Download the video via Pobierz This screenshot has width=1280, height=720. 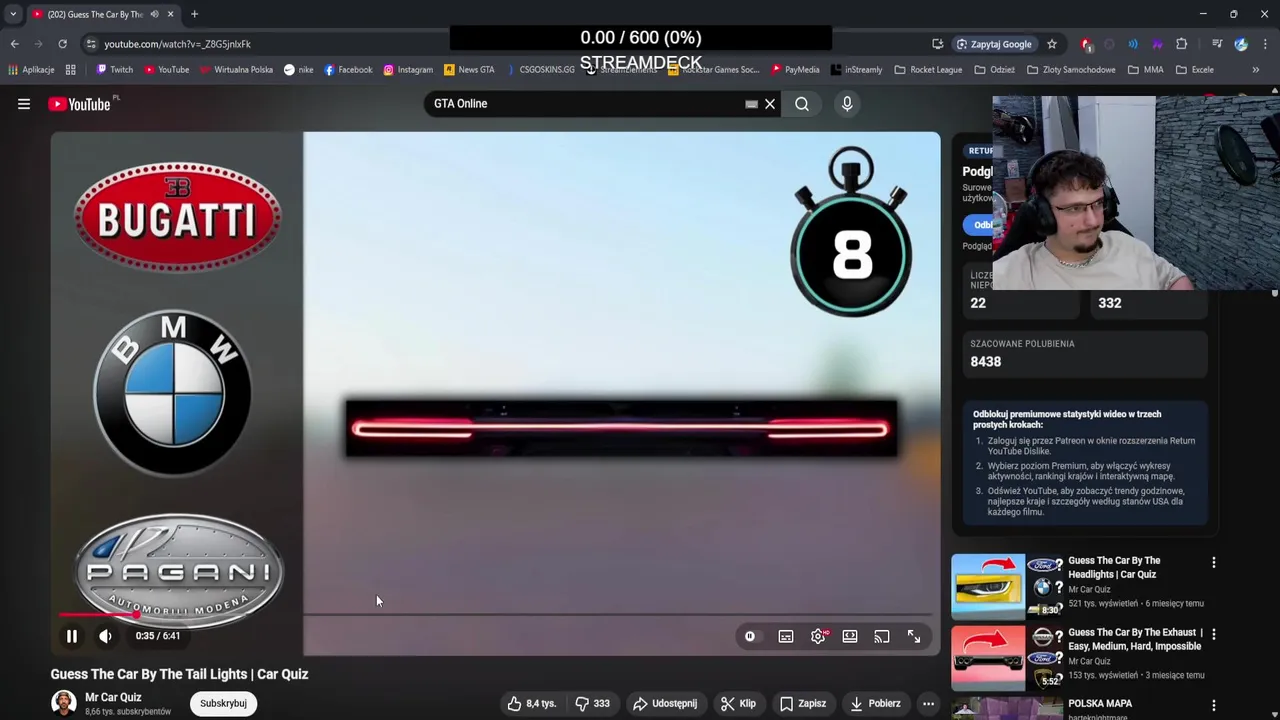coord(875,703)
